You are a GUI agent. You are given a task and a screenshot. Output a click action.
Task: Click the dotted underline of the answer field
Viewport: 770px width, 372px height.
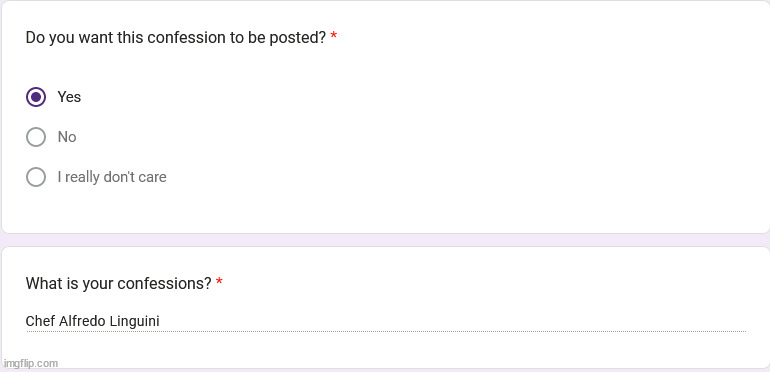pos(386,331)
